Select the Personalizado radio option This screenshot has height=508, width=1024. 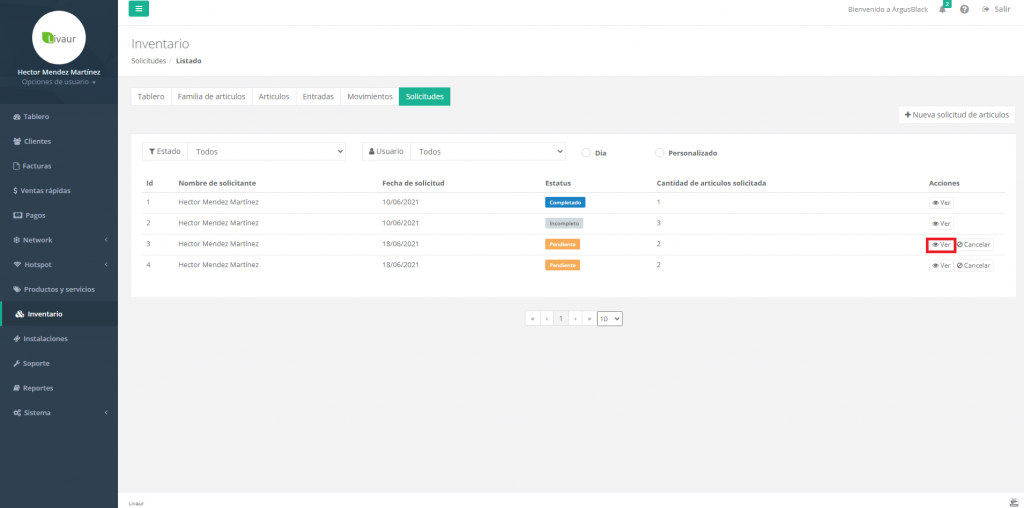tap(660, 153)
